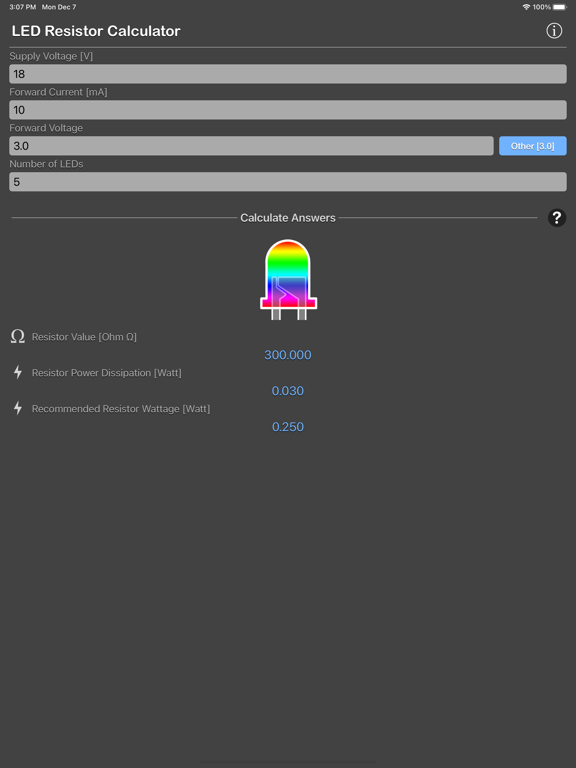
Task: Click the LED Resistor Calculator title
Action: pyautogui.click(x=96, y=31)
